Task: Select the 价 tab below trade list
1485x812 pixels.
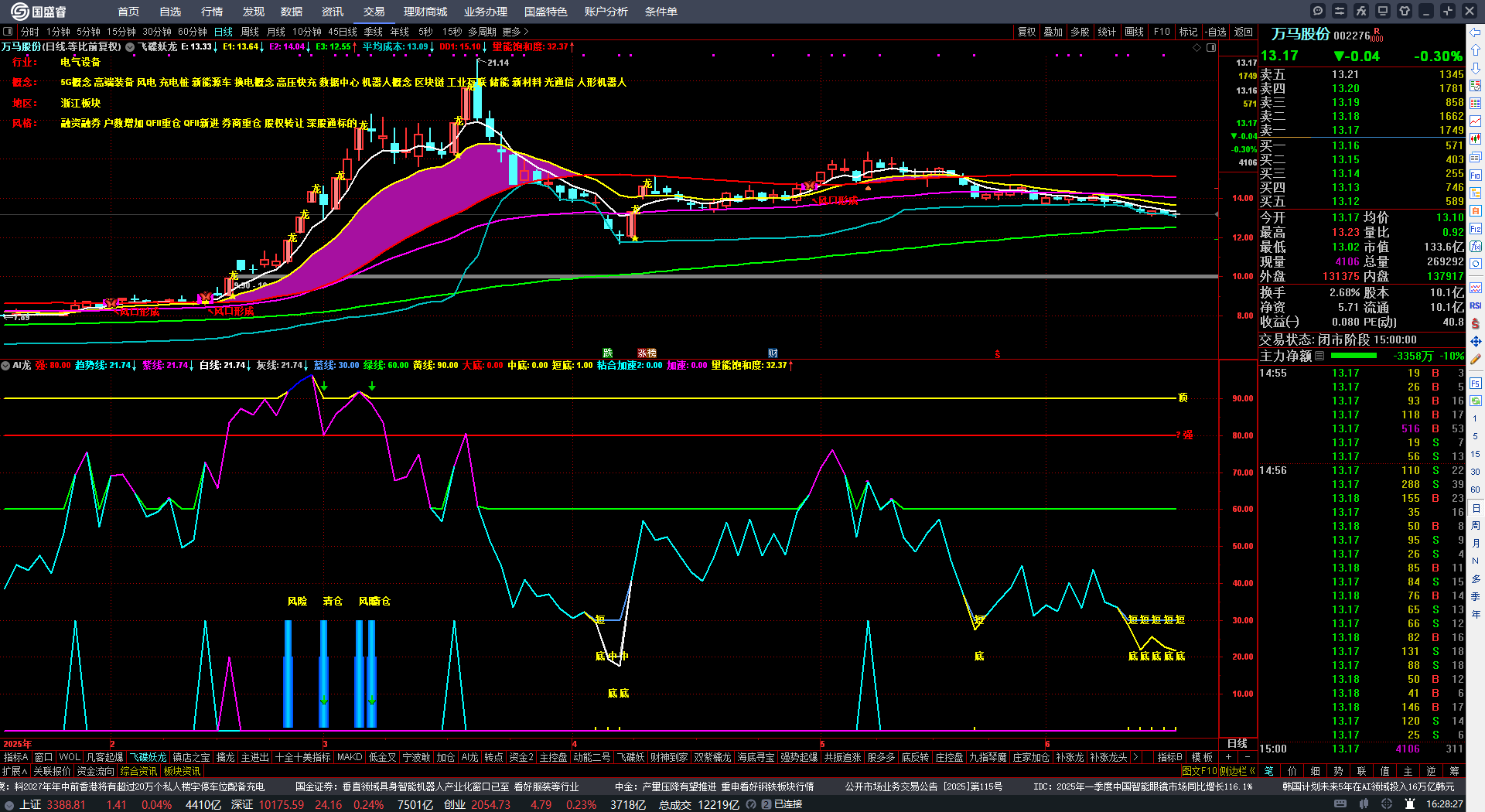Action: (1292, 771)
